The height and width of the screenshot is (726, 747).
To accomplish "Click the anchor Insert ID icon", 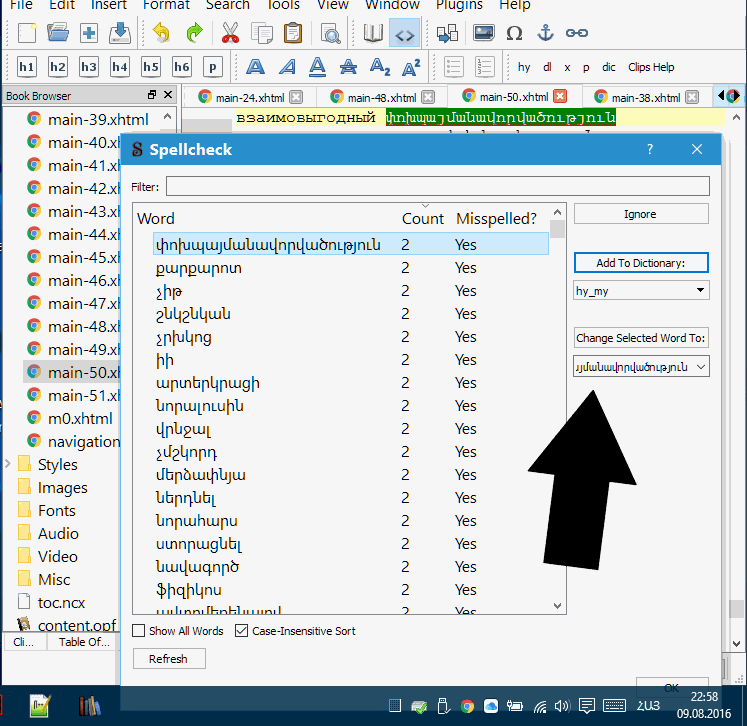I will pos(545,33).
